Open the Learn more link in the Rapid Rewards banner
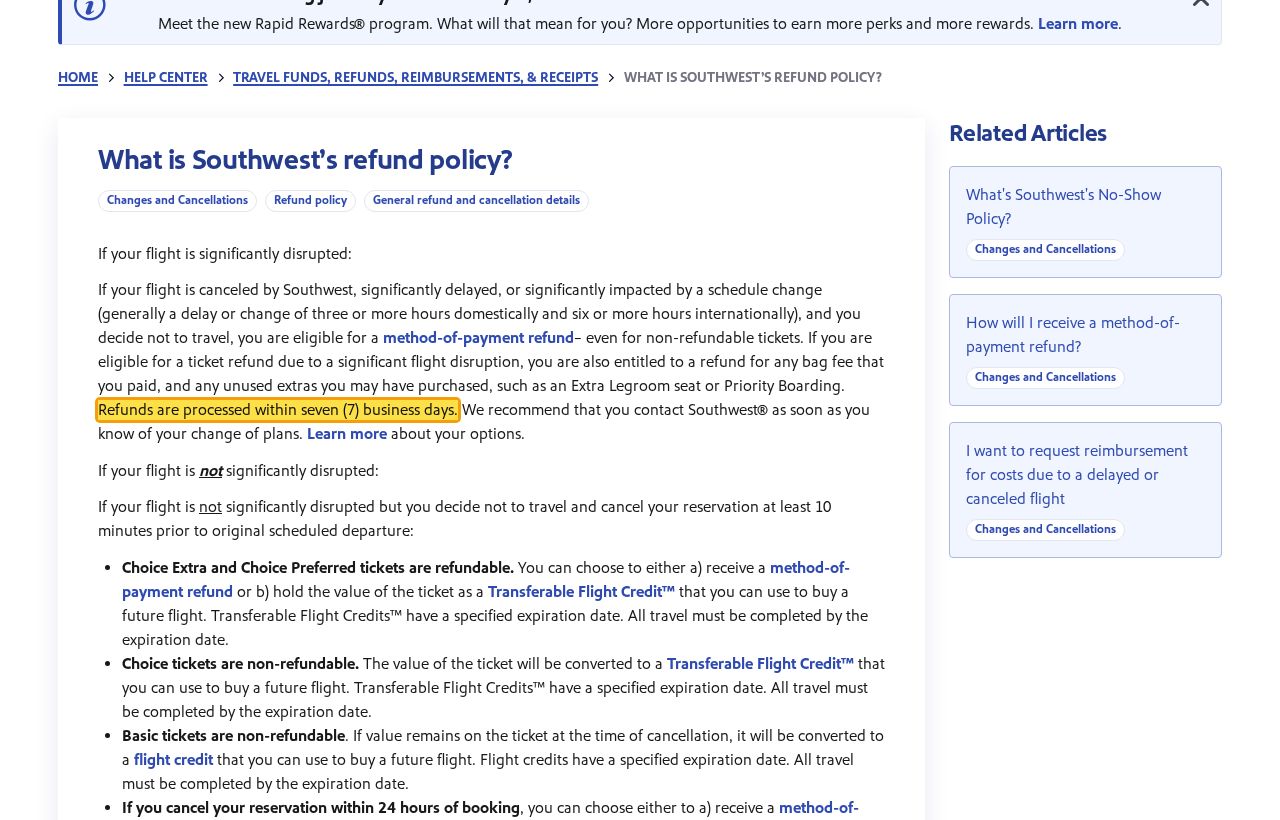 (1078, 24)
